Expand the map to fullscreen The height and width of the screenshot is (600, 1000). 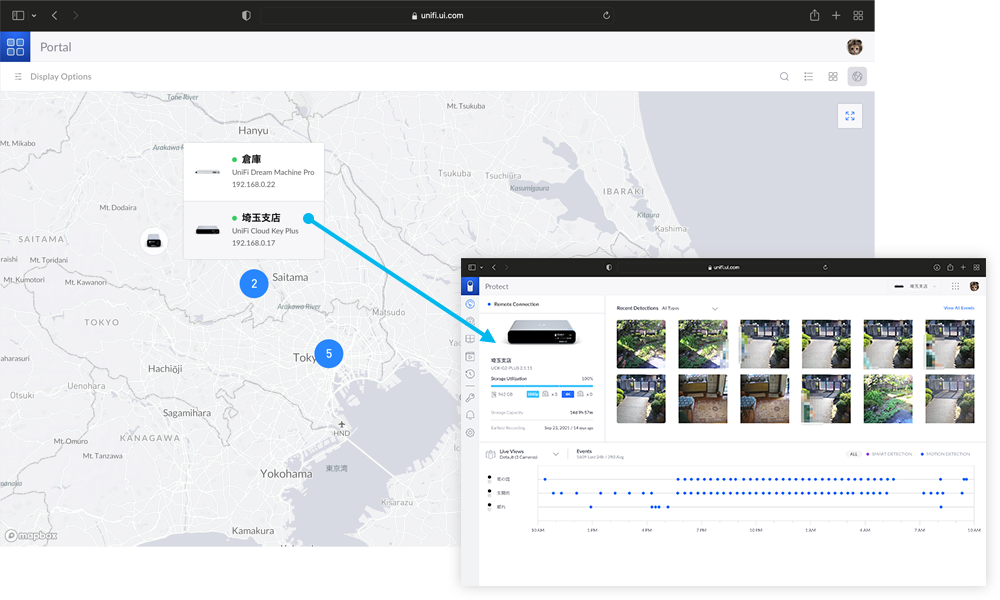(850, 116)
